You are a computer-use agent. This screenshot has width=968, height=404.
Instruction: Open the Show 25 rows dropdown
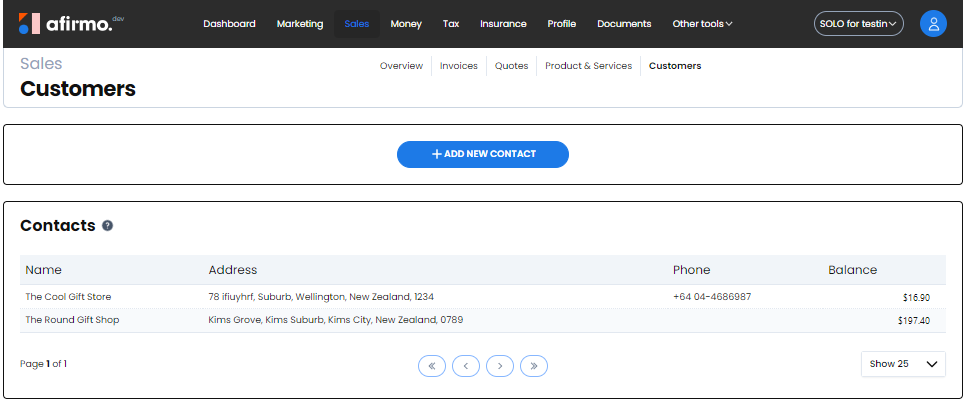(903, 364)
